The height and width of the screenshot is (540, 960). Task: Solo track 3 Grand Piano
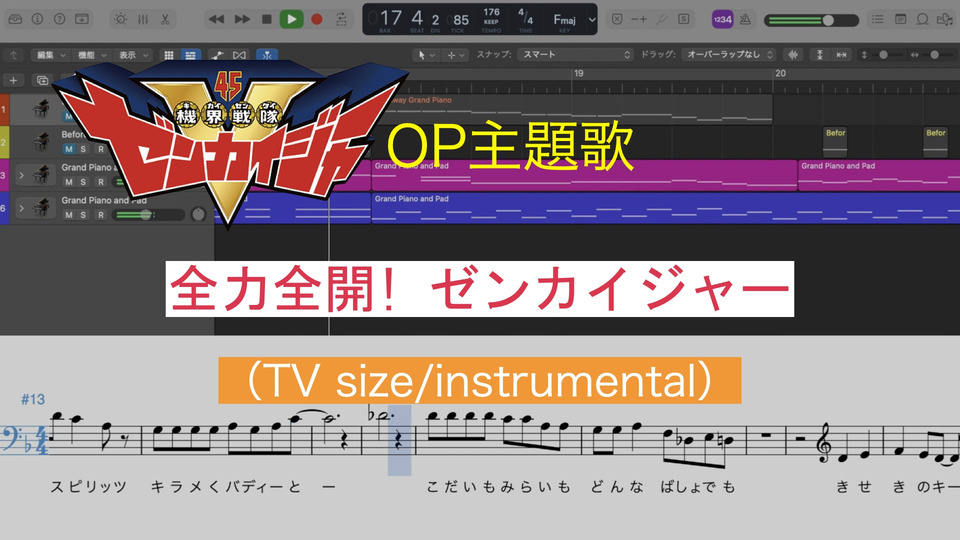click(84, 182)
